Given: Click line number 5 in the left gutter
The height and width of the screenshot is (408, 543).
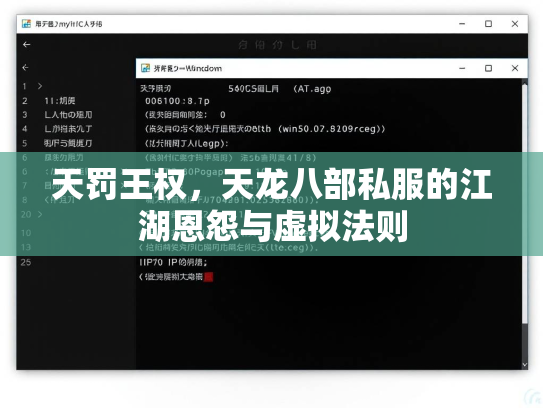Looking at the screenshot, I should (x=25, y=143).
